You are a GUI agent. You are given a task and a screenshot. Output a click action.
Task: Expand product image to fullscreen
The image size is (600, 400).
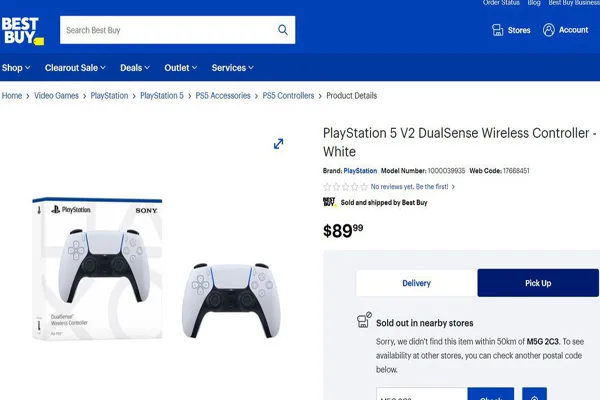click(x=279, y=144)
